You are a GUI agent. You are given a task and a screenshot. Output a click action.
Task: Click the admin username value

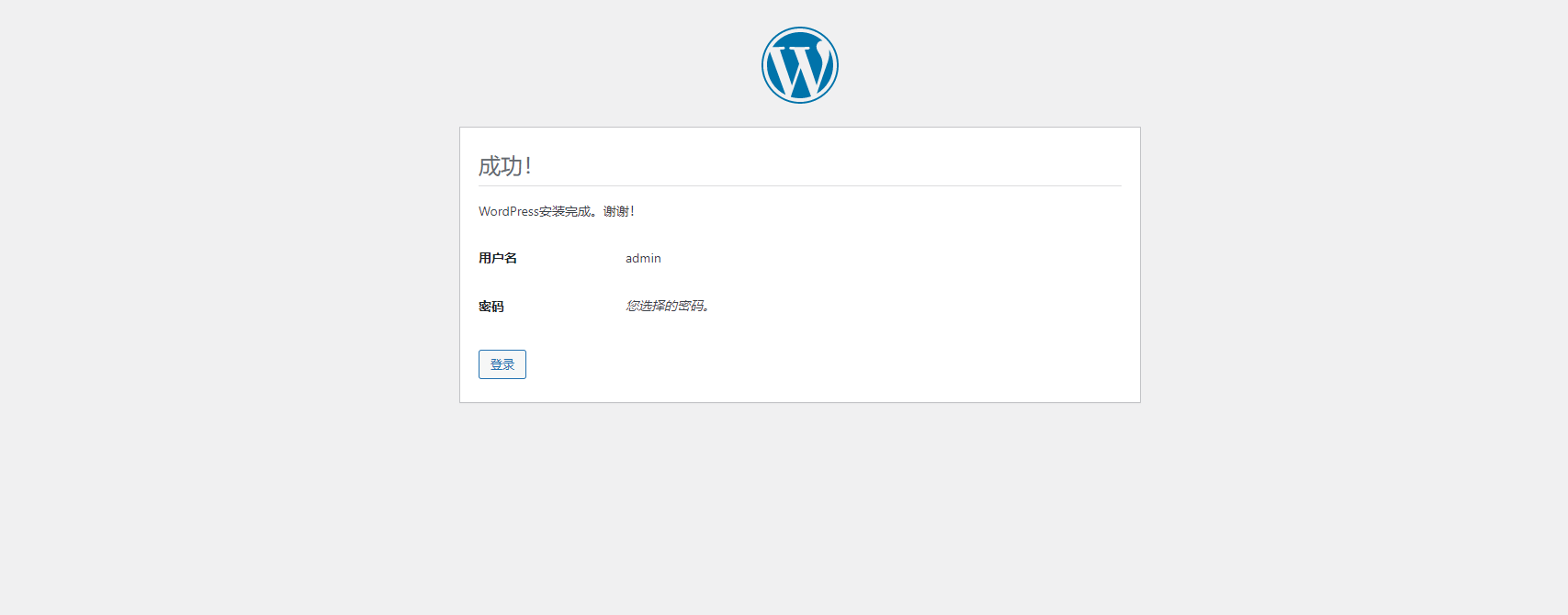click(643, 258)
